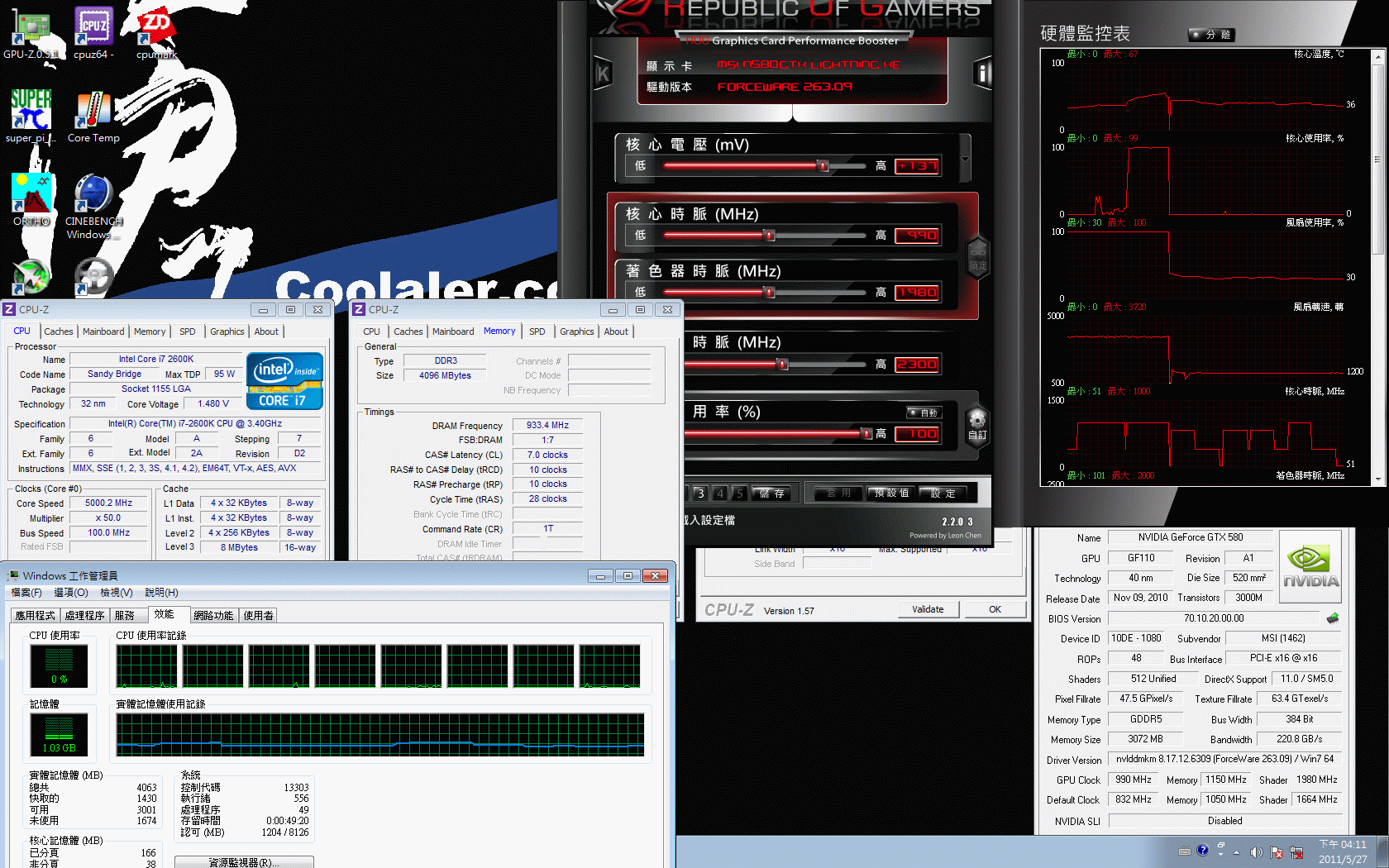Toggle the automatic fan speed option

tap(924, 413)
